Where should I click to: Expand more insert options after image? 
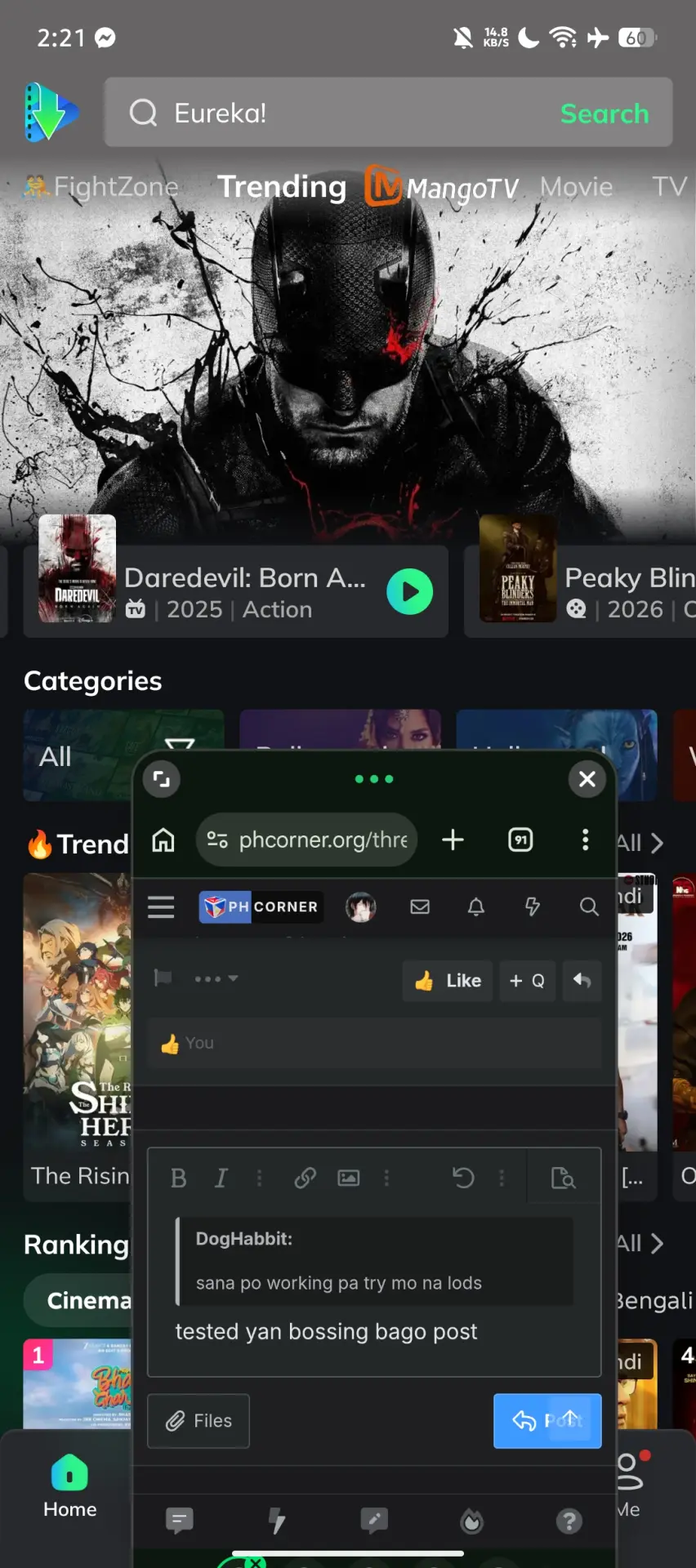(x=387, y=1178)
